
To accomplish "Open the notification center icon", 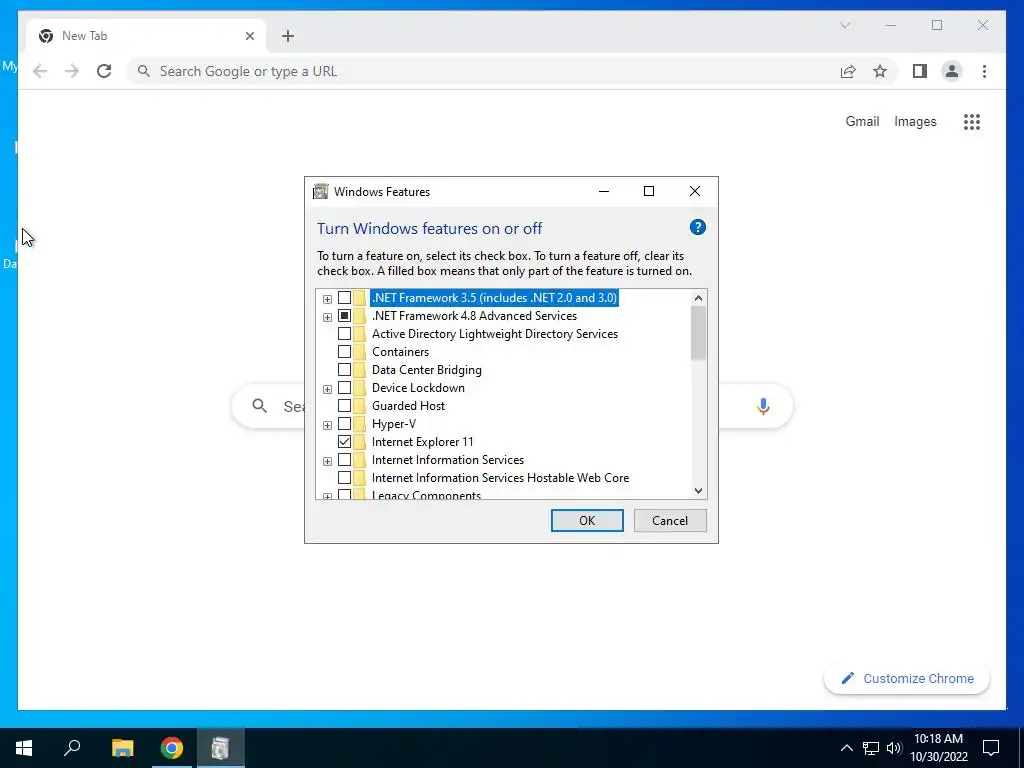I will (991, 748).
